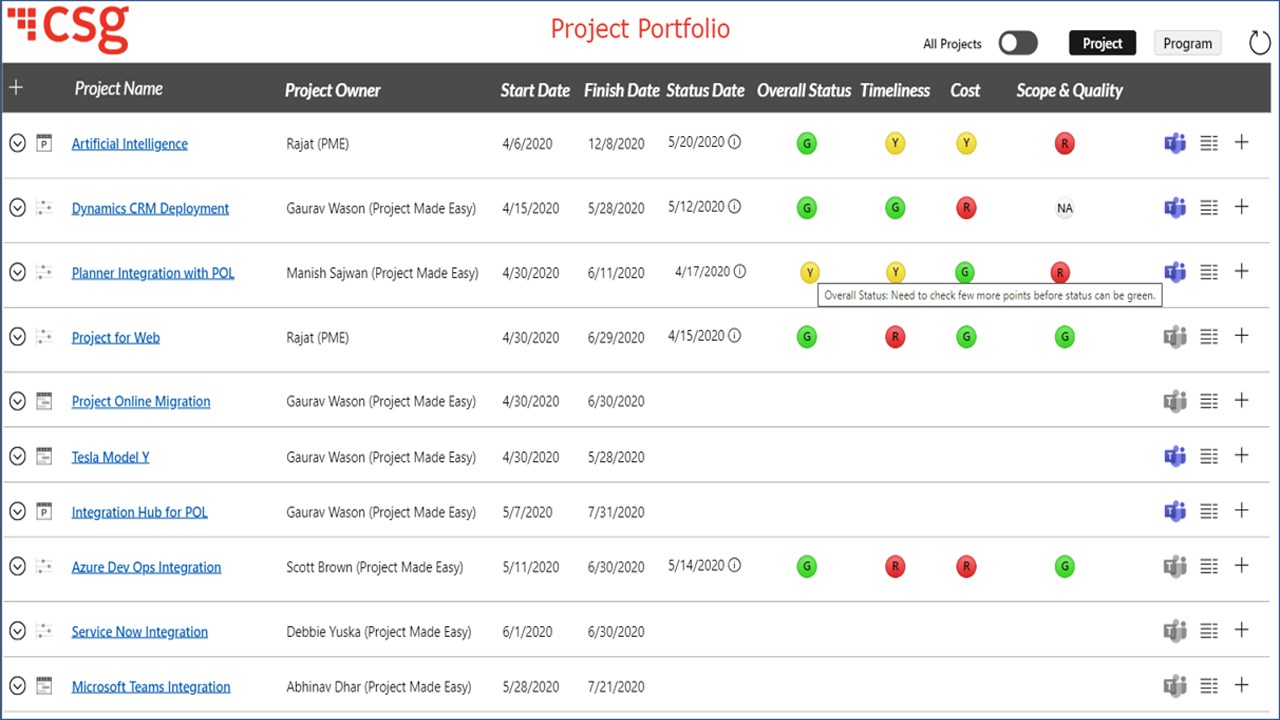The width and height of the screenshot is (1280, 720).
Task: Click the All Projects label
Action: click(x=952, y=44)
